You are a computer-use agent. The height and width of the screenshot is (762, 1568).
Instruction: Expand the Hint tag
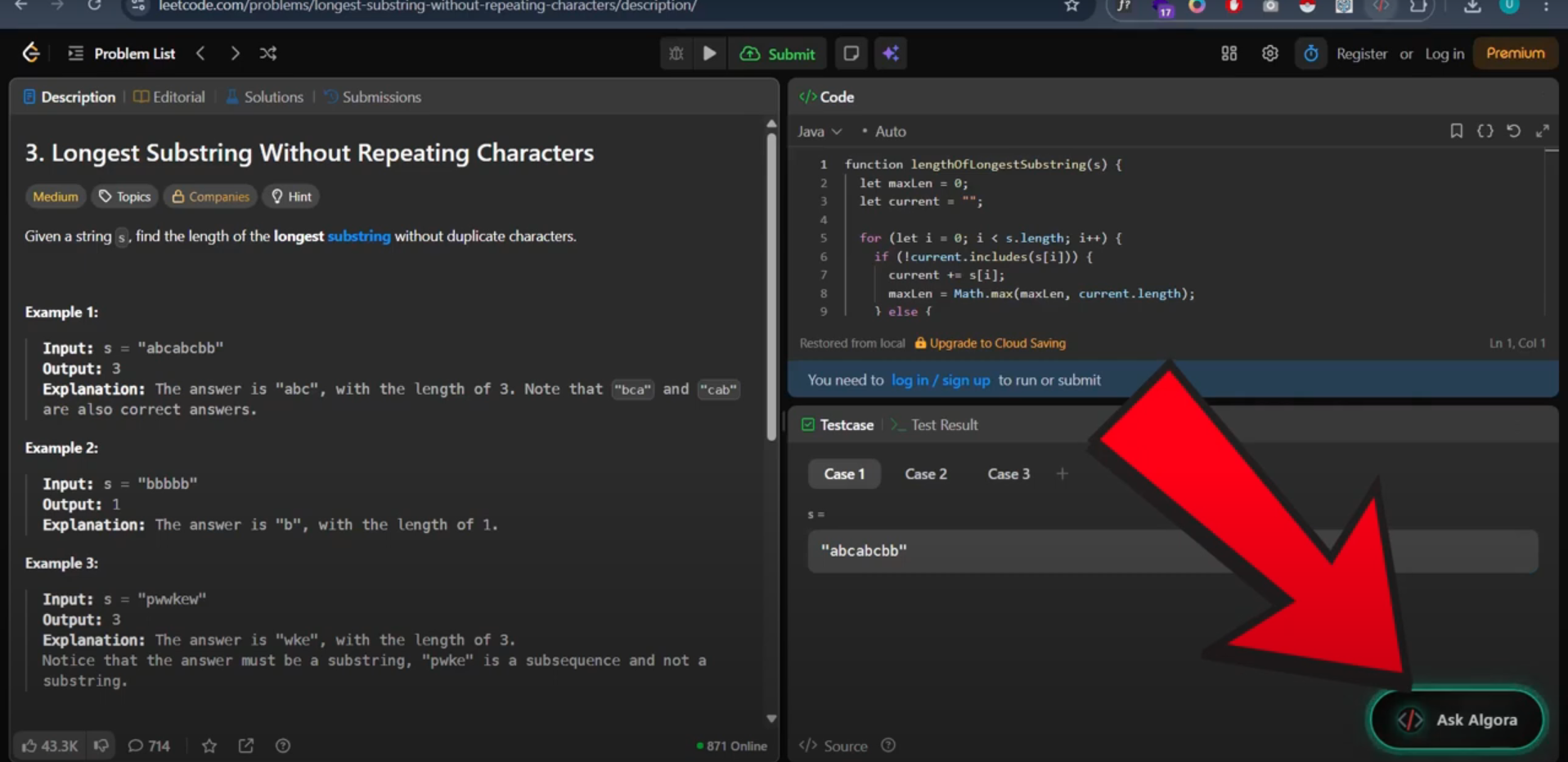pyautogui.click(x=291, y=196)
